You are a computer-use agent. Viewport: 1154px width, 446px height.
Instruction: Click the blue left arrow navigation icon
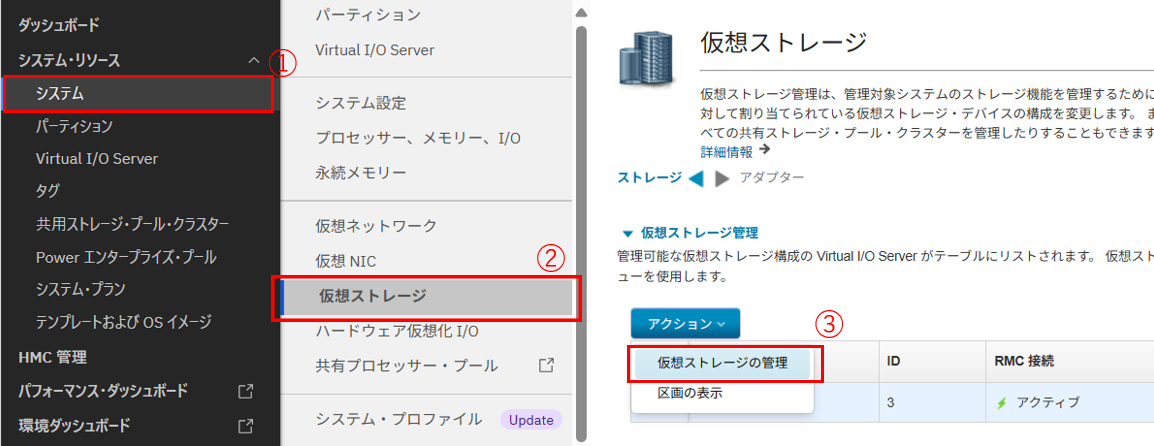tap(696, 179)
